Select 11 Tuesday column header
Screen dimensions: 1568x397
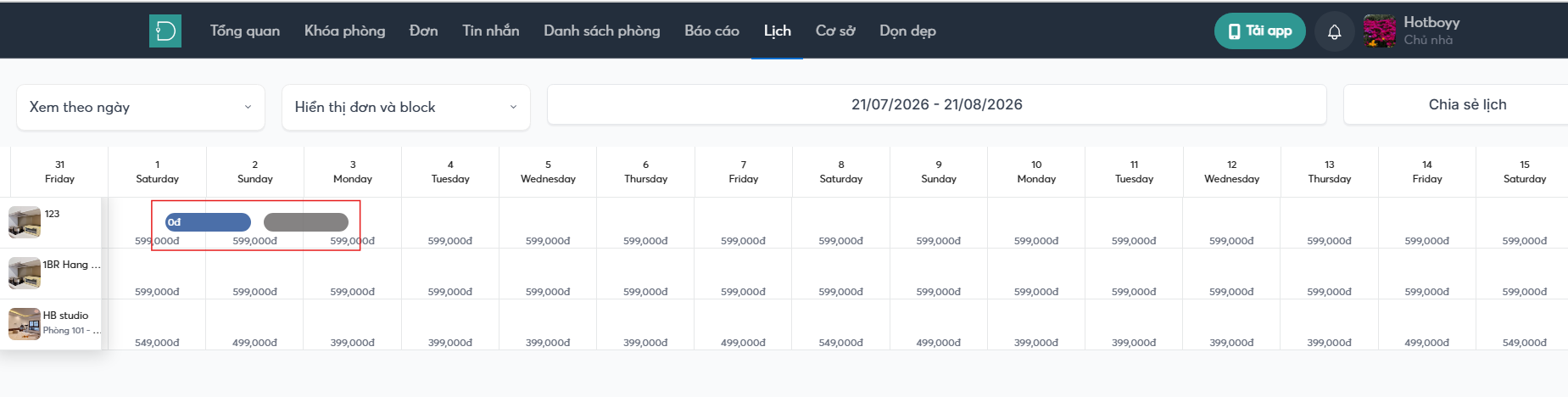click(1134, 171)
